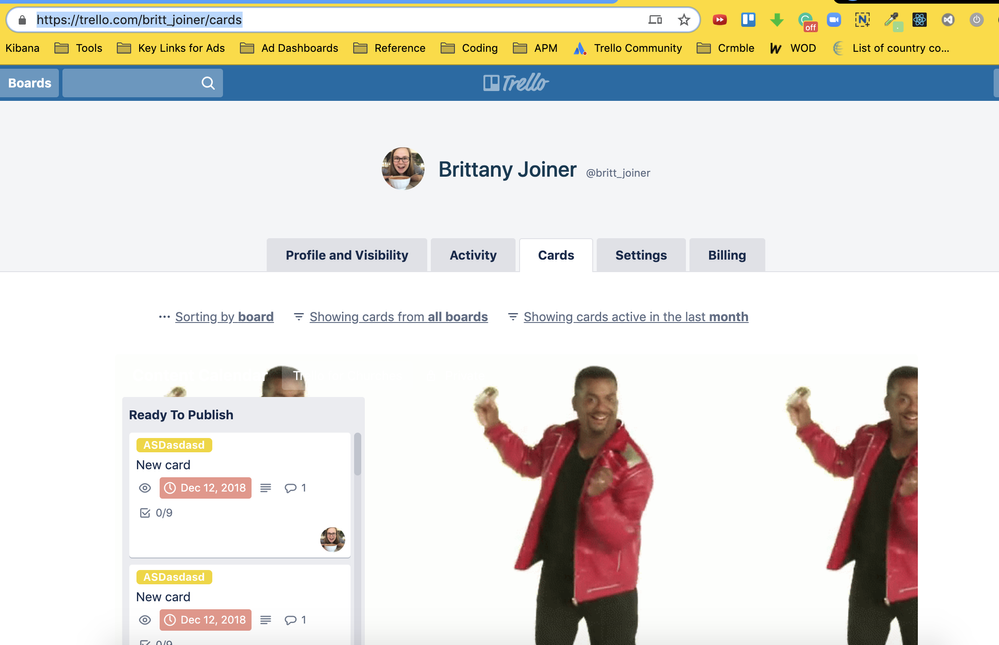
Task: Open the red fast-forward video extension
Action: click(x=720, y=20)
